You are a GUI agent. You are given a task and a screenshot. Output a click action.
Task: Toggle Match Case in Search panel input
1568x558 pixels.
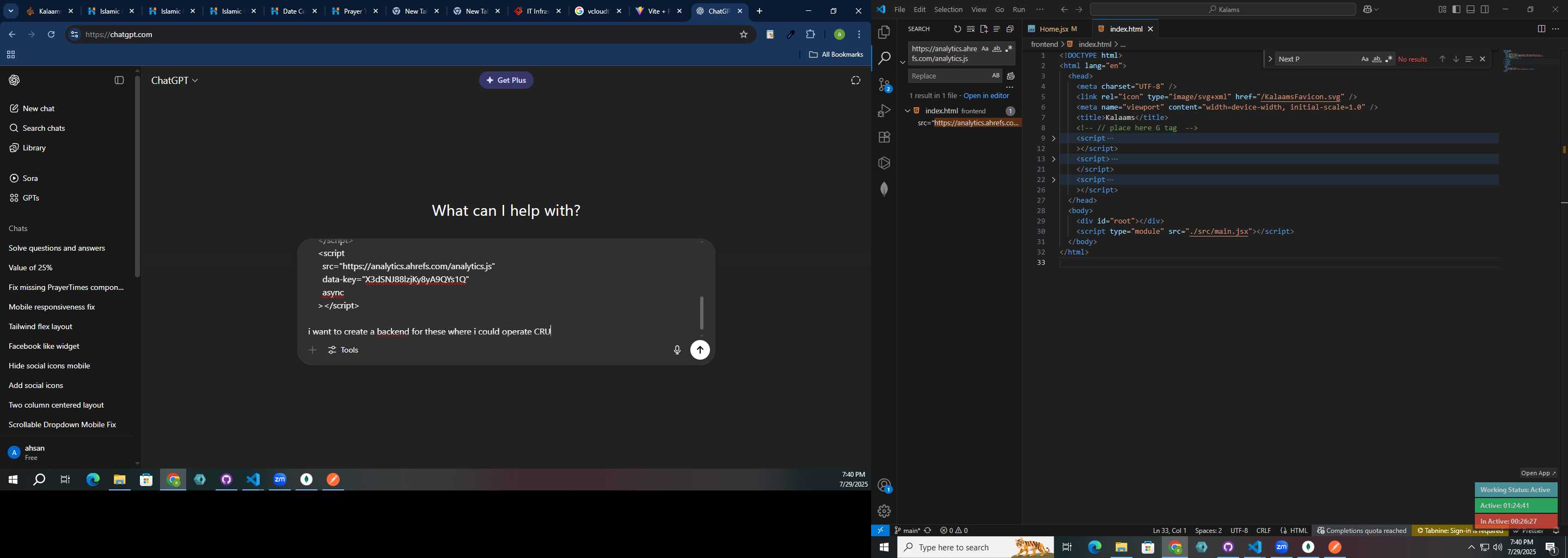[984, 48]
